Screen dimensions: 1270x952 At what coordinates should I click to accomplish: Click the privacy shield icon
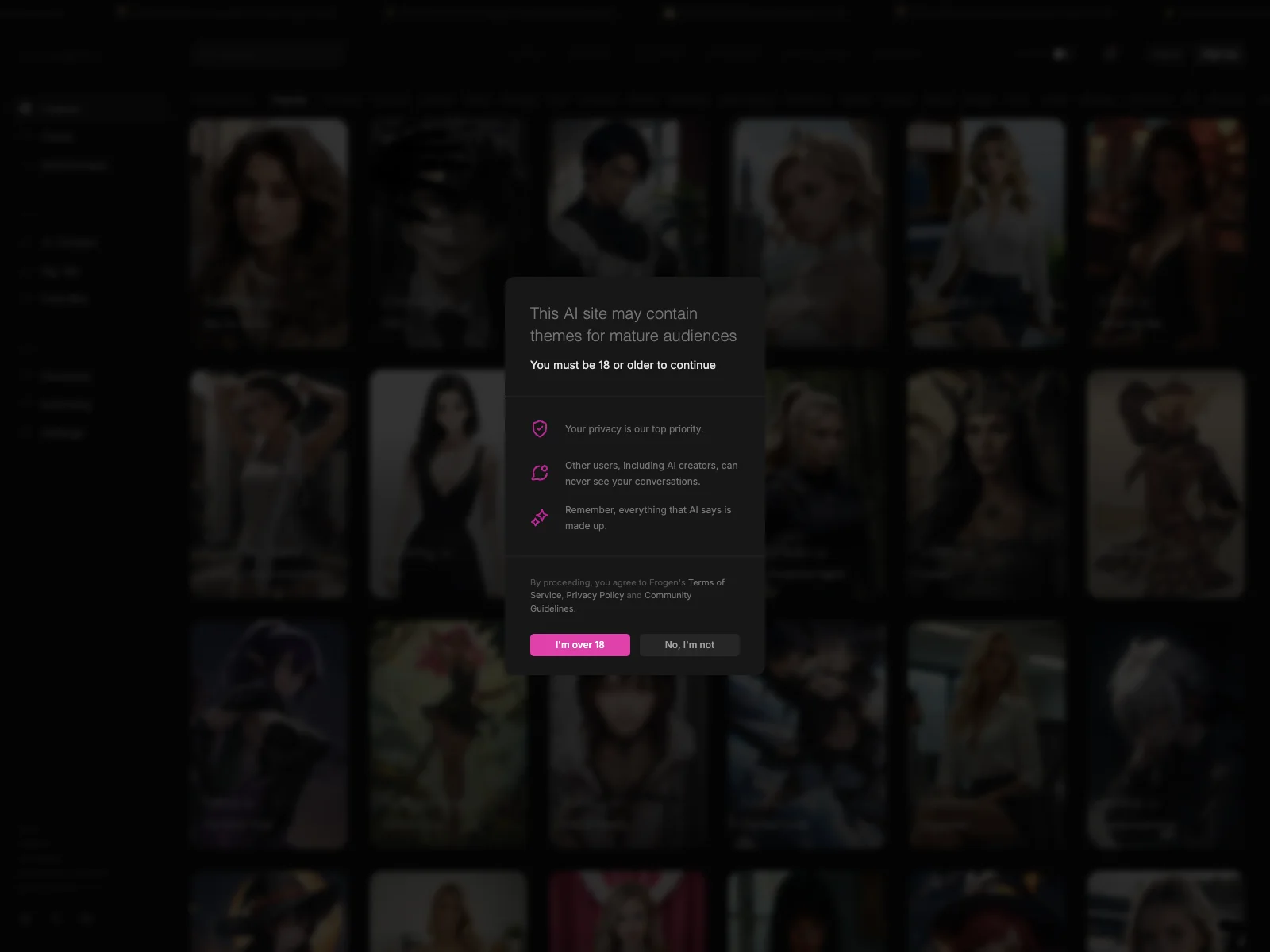click(x=540, y=429)
